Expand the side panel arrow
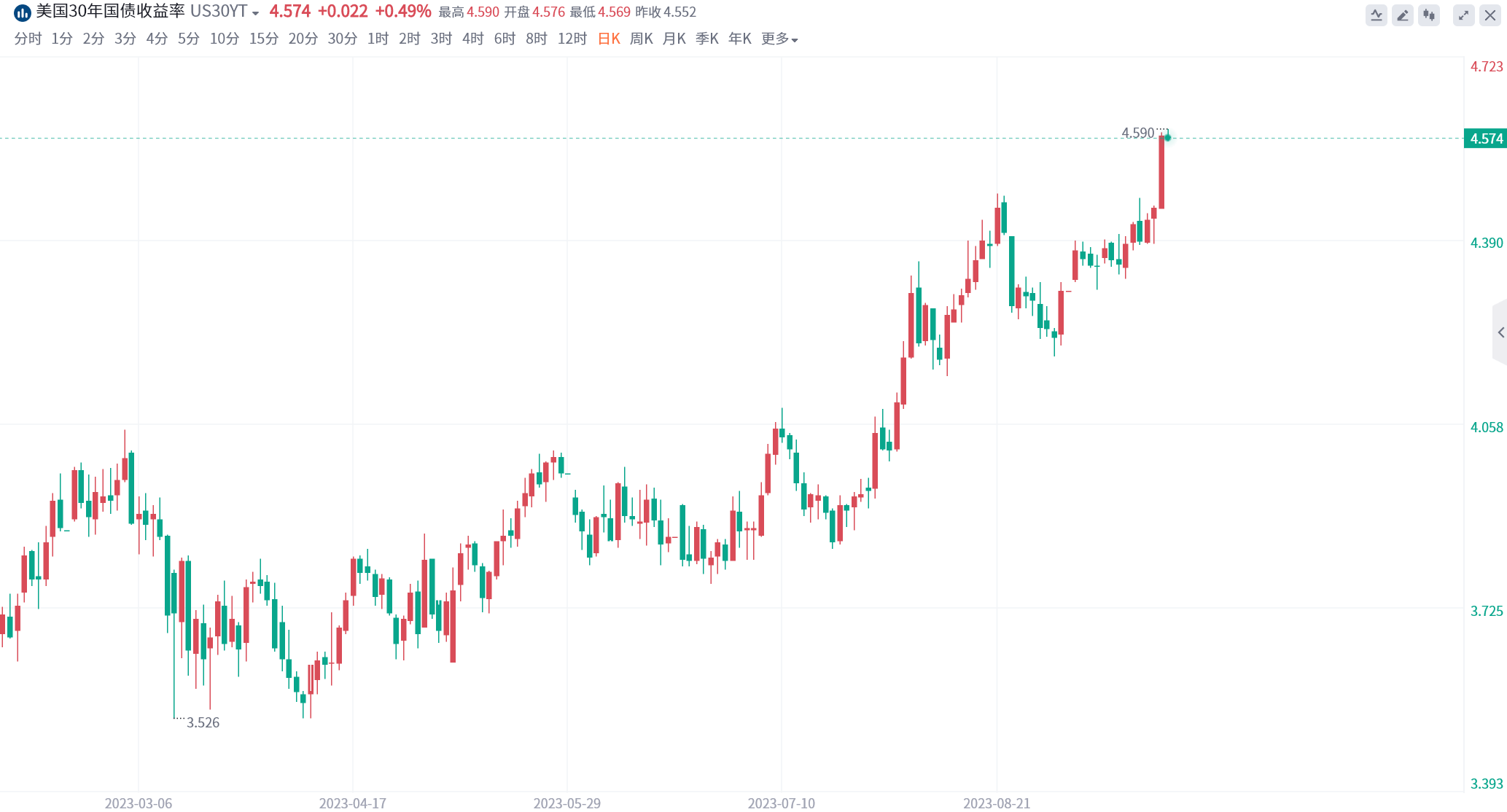The height and width of the screenshot is (812, 1507). (x=1500, y=332)
